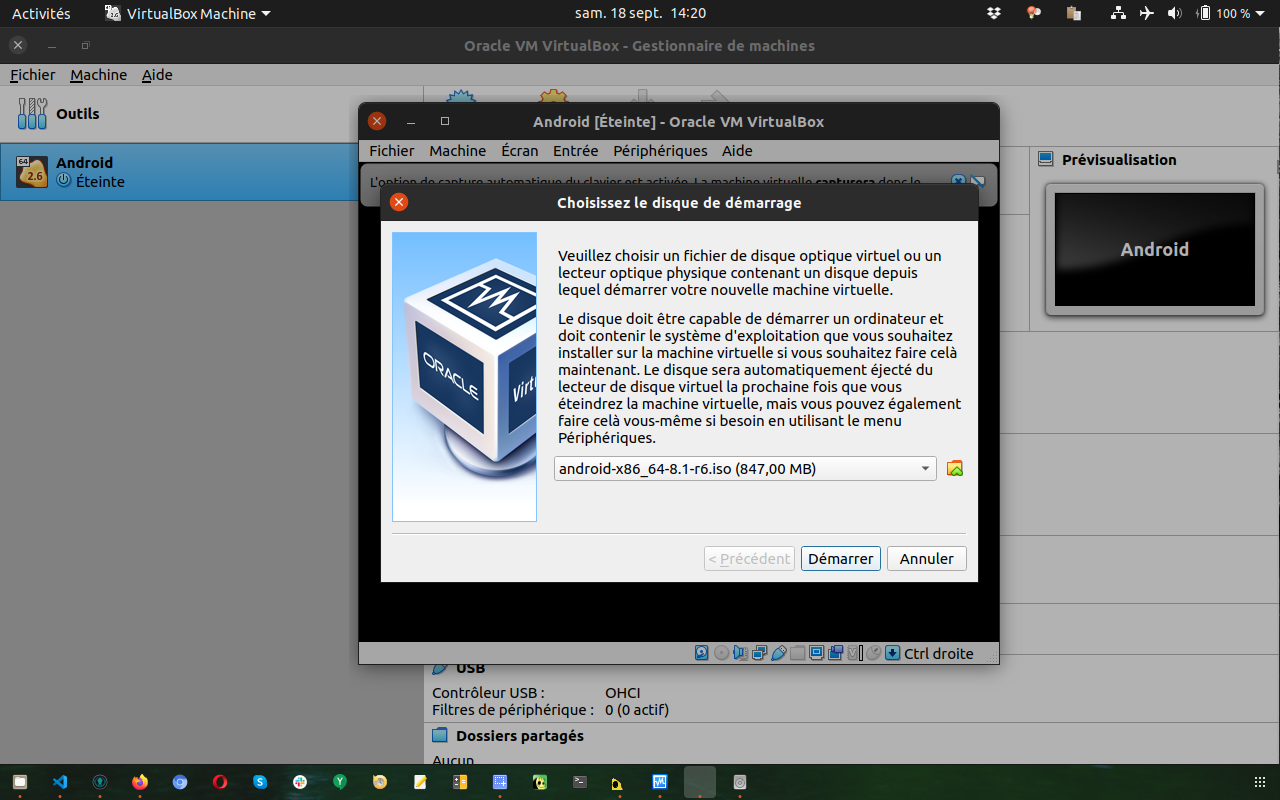This screenshot has width=1280, height=800.
Task: Open the Entrée menu
Action: coord(575,150)
